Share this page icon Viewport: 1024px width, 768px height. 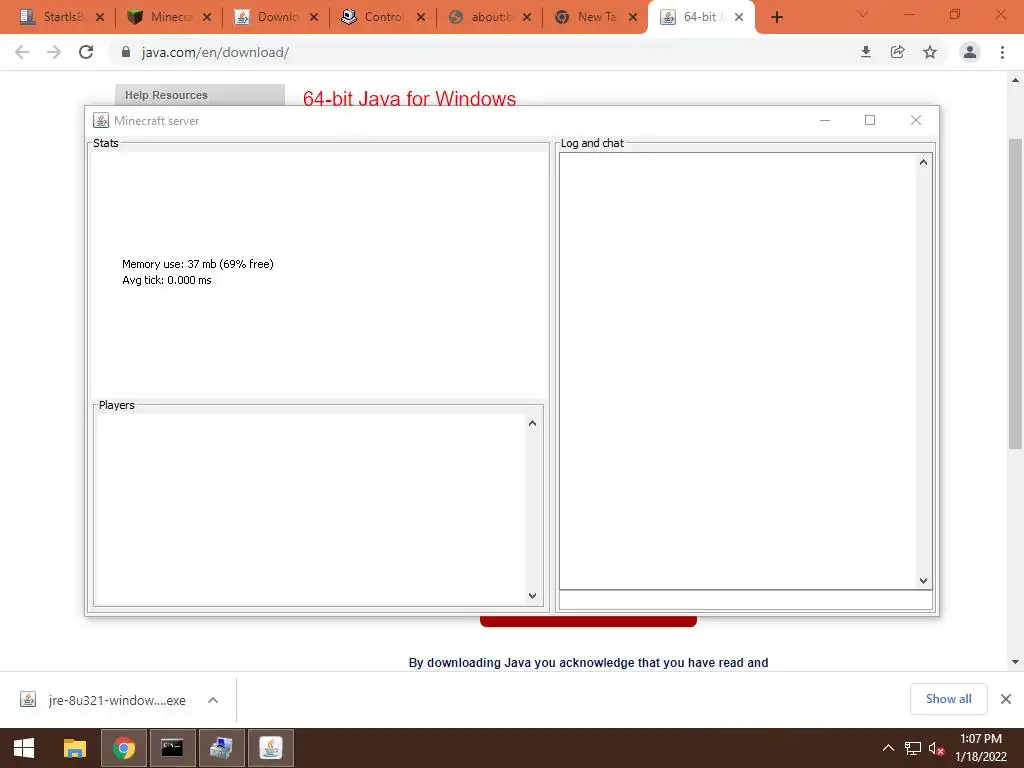[898, 52]
